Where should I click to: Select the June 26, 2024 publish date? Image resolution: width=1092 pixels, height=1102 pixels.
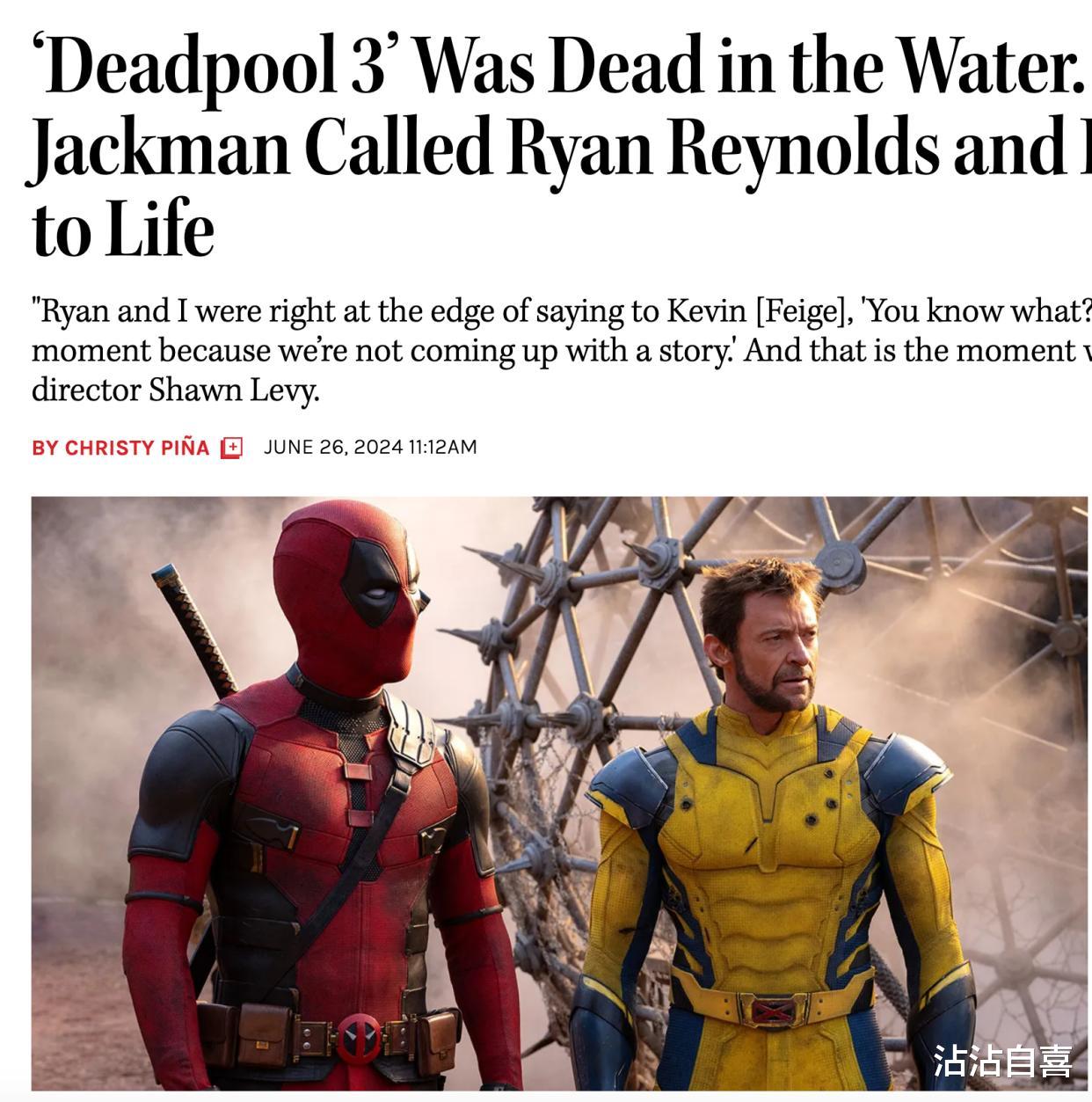333,447
